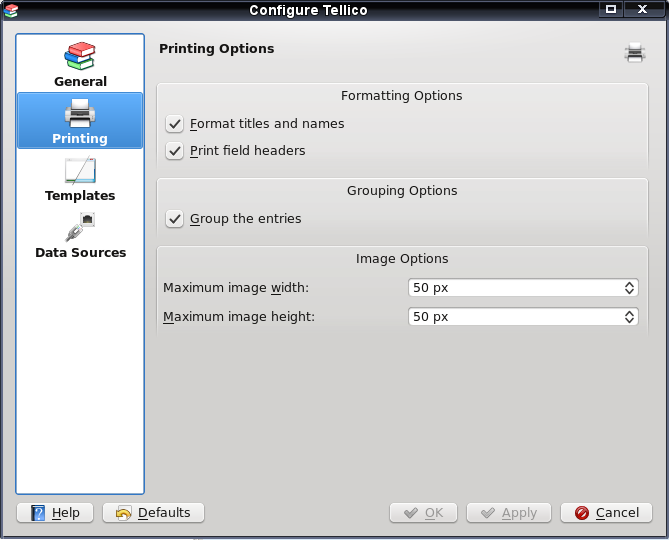The height and width of the screenshot is (540, 669).
Task: Cancel the configuration dialog
Action: point(606,513)
